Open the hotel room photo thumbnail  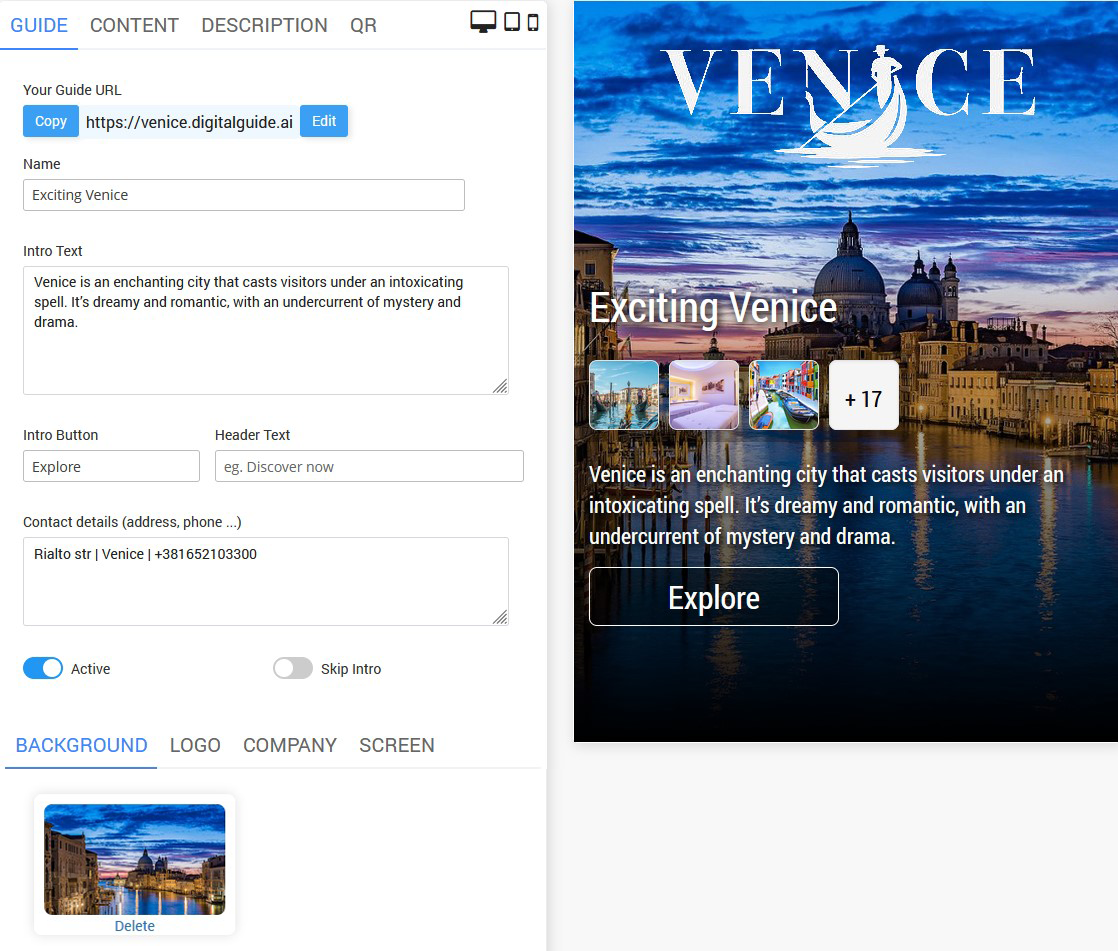[x=704, y=395]
